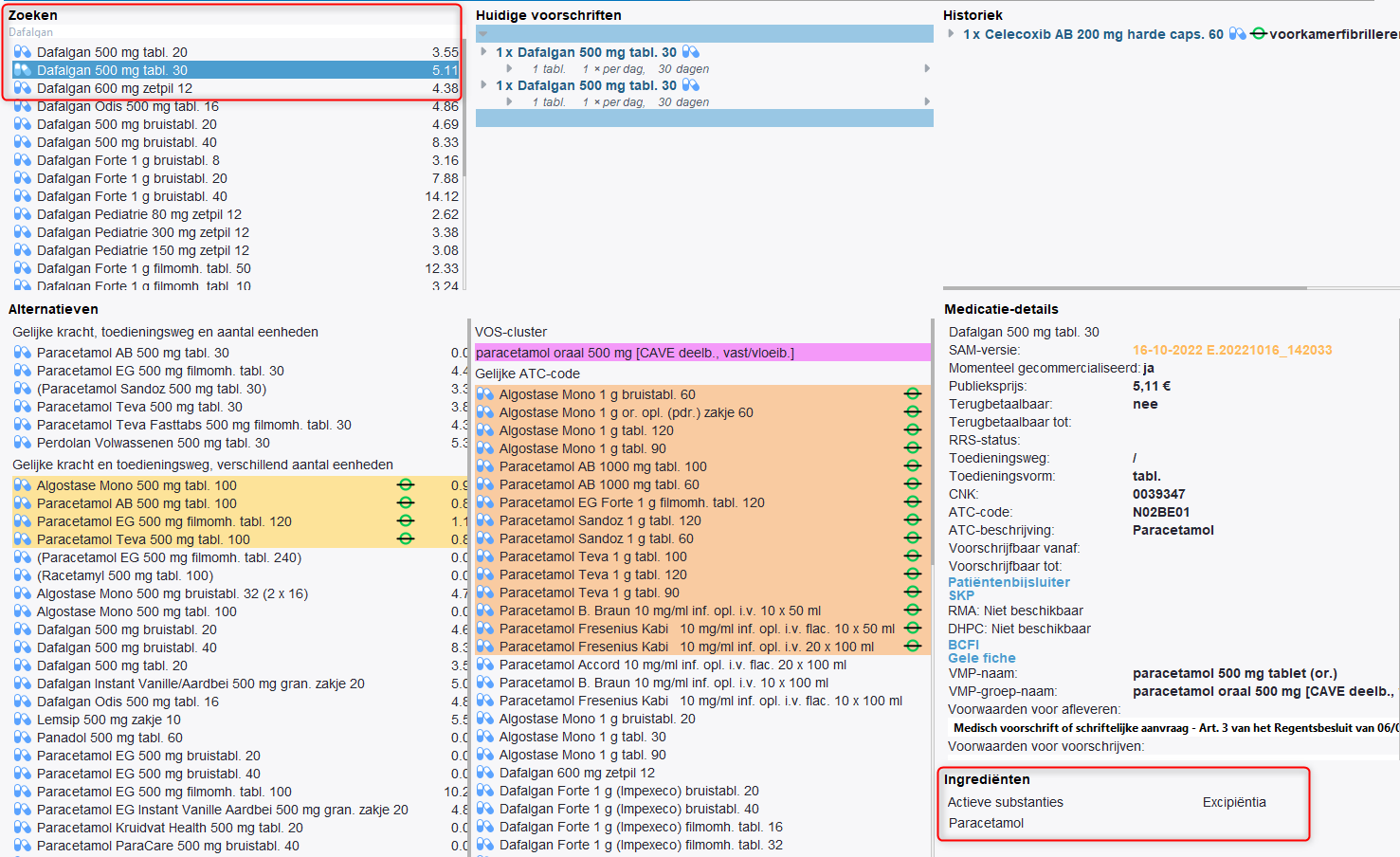The image size is (1400, 857).
Task: Click green symbol on Algostase Mono 1 g bruistabl. 60 row
Action: (913, 394)
